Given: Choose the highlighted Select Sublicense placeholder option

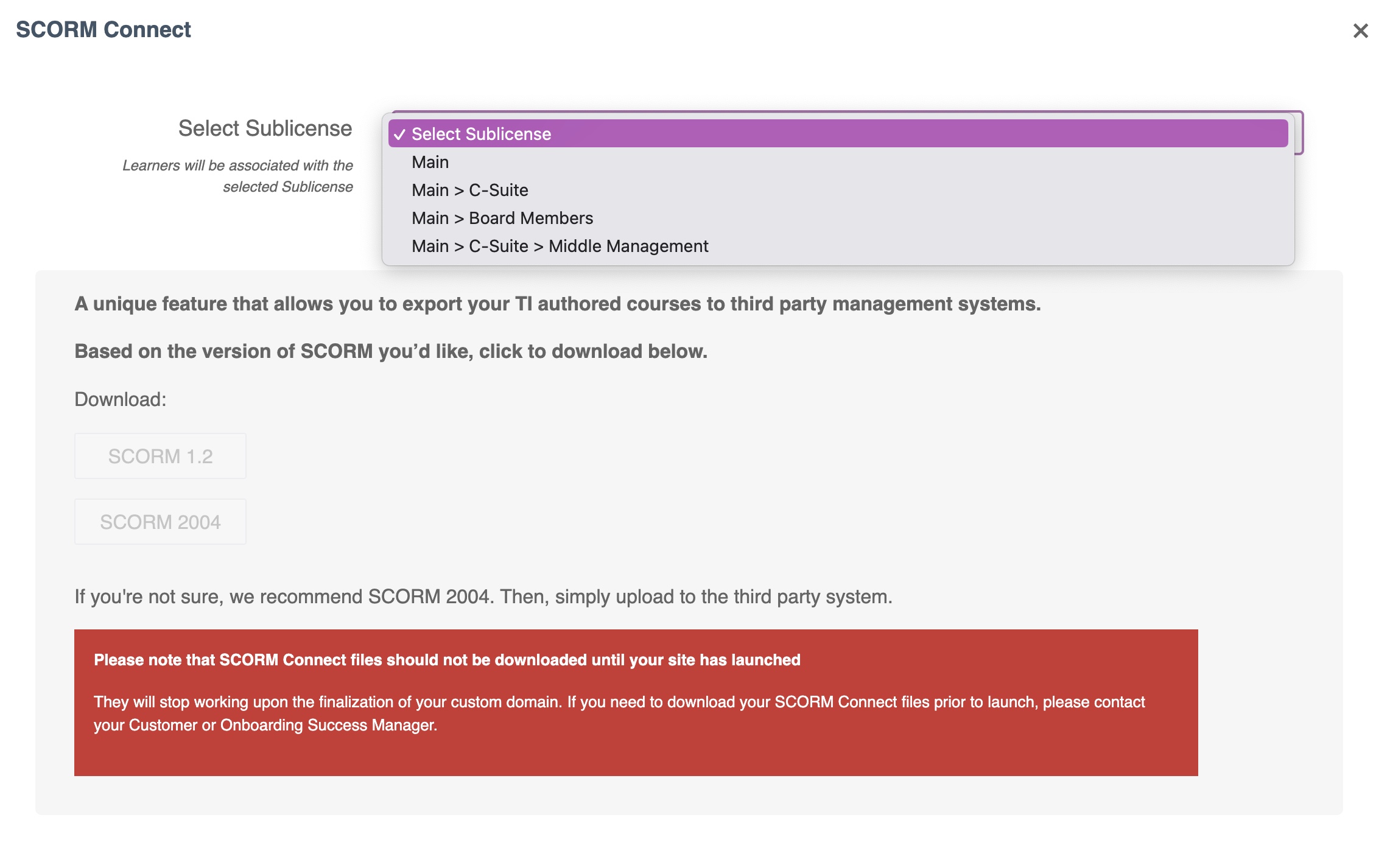Looking at the screenshot, I should point(838,134).
